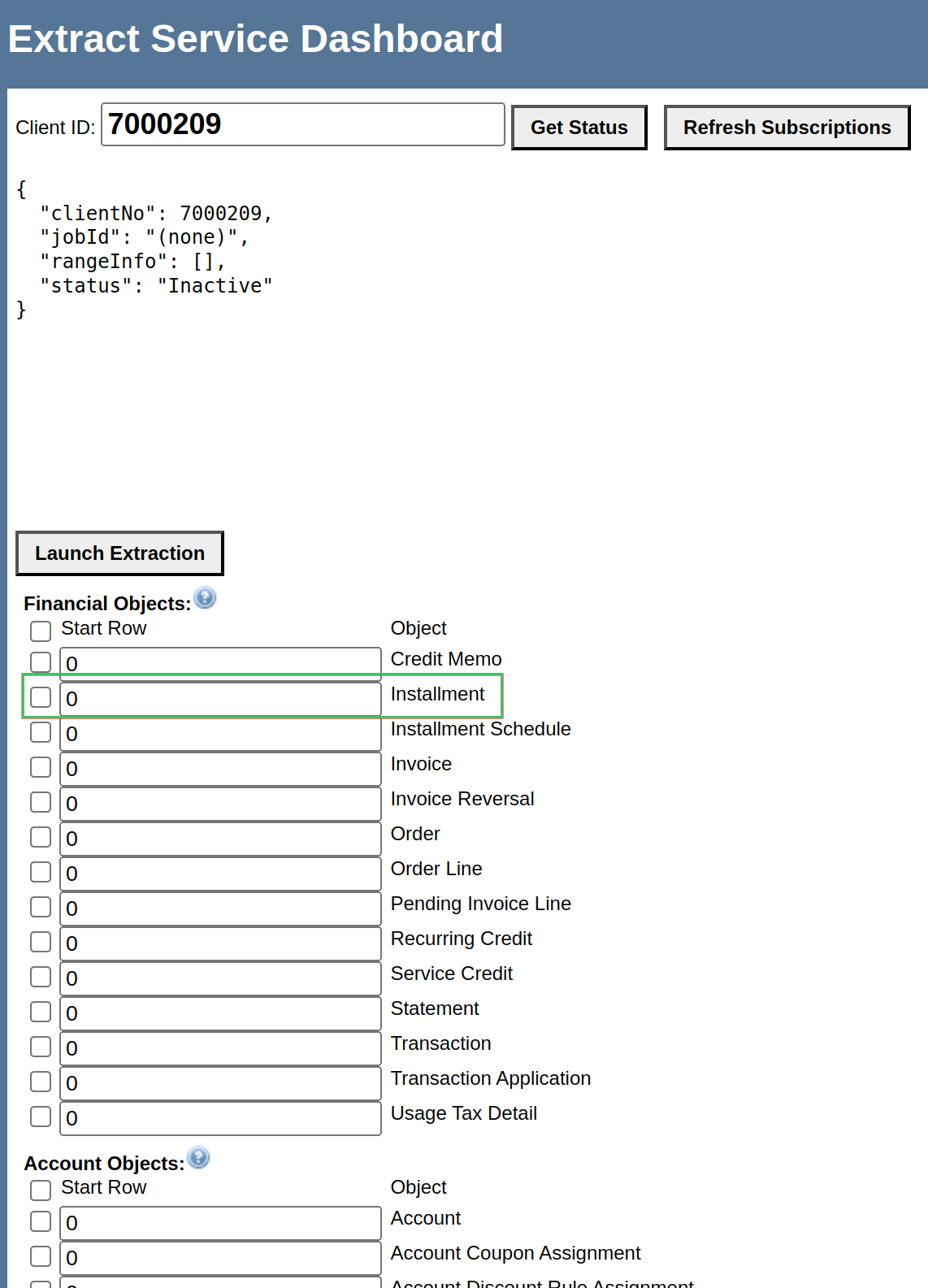Check the Account Coupon Assignment checkbox
The height and width of the screenshot is (1288, 928).
[x=41, y=1256]
